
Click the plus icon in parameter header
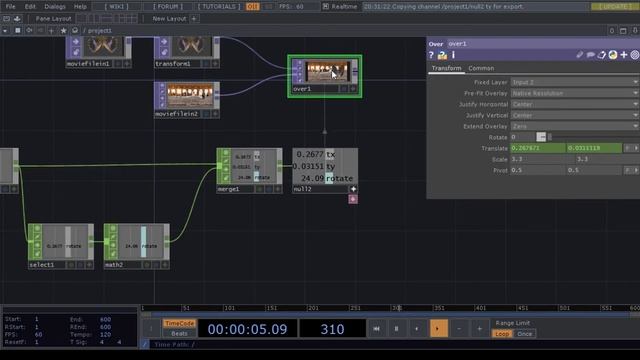[x=624, y=55]
